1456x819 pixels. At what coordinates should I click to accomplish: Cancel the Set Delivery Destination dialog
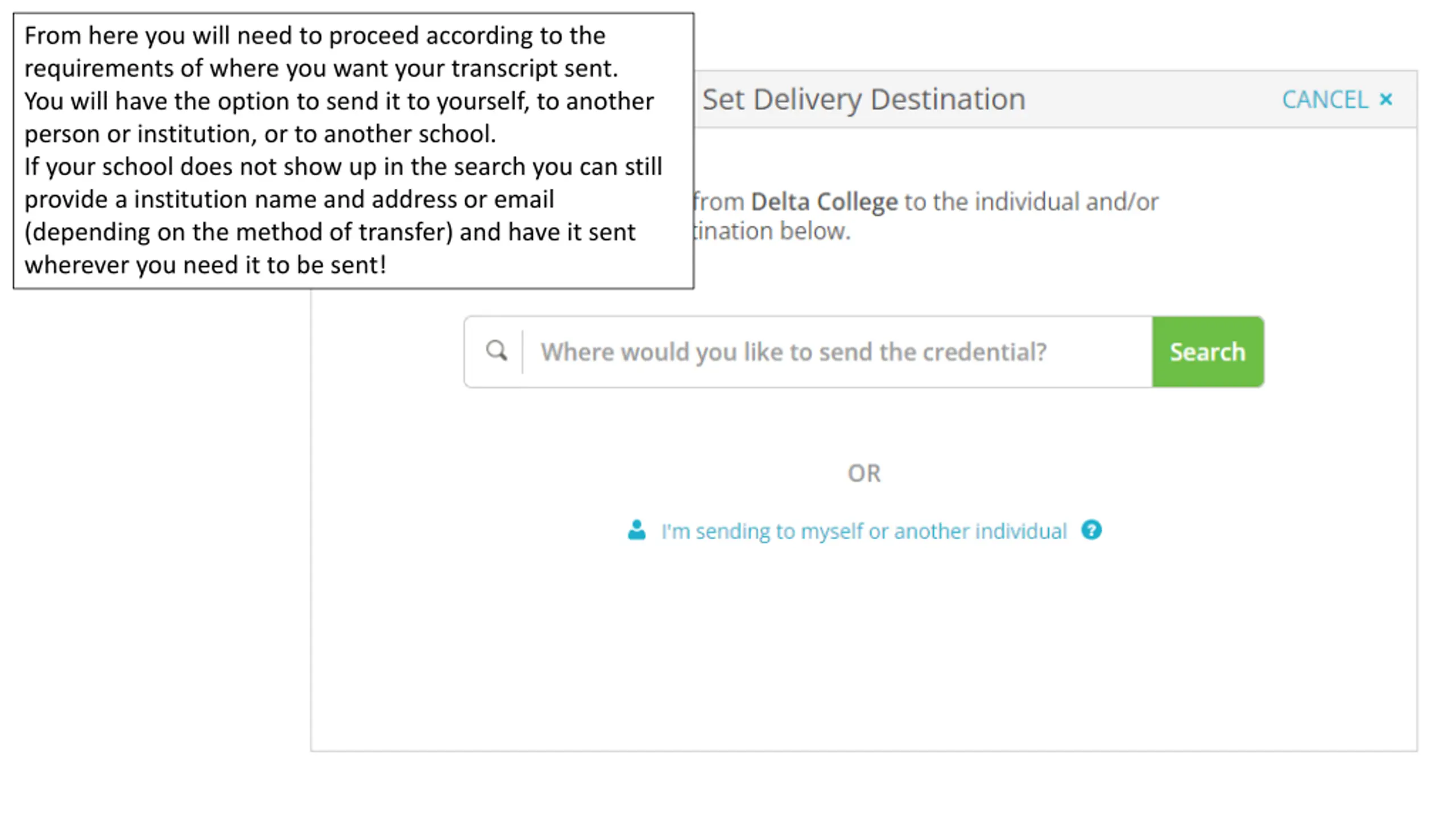coord(1337,100)
